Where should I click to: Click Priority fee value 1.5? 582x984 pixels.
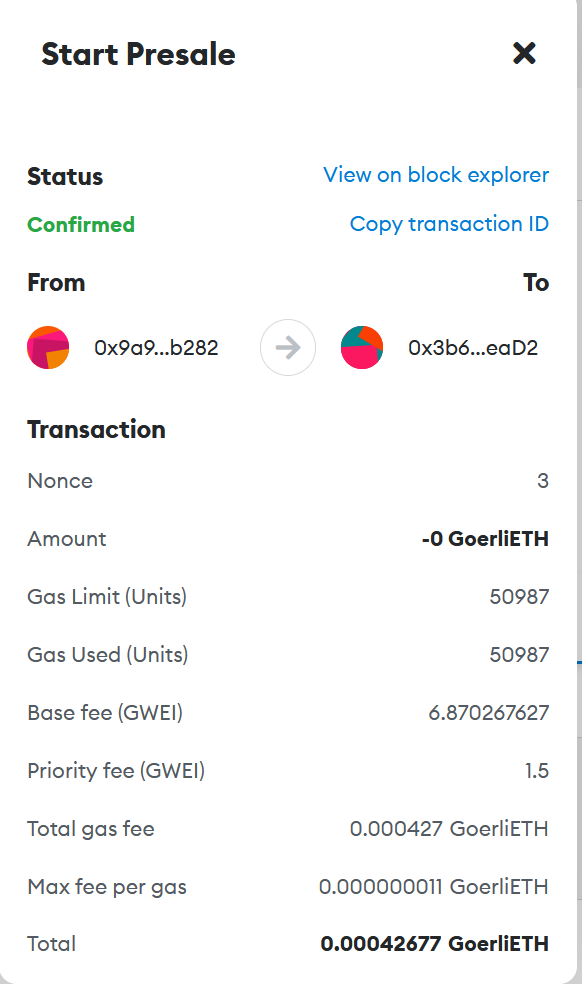pos(537,771)
